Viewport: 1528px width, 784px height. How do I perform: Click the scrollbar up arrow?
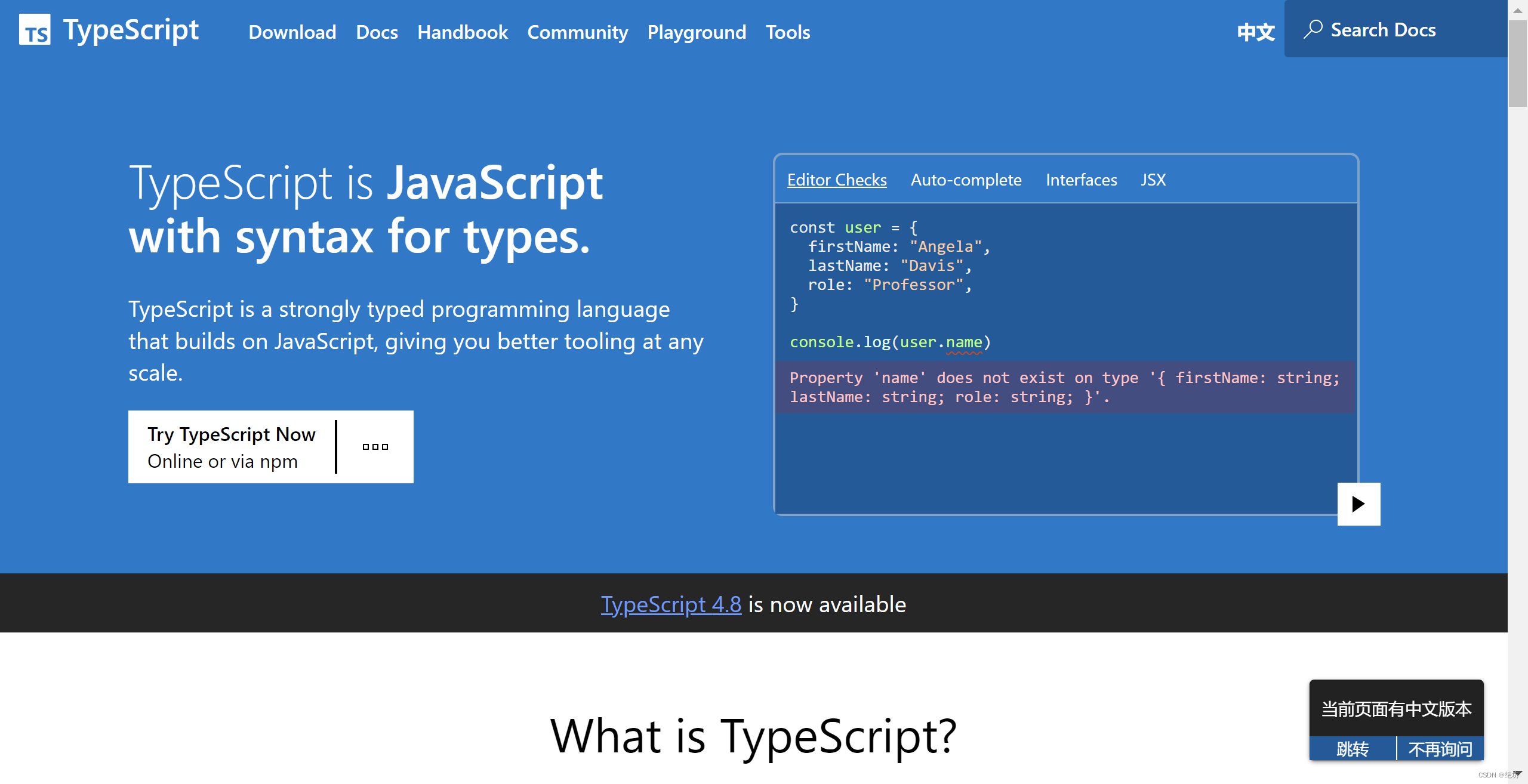pyautogui.click(x=1517, y=10)
